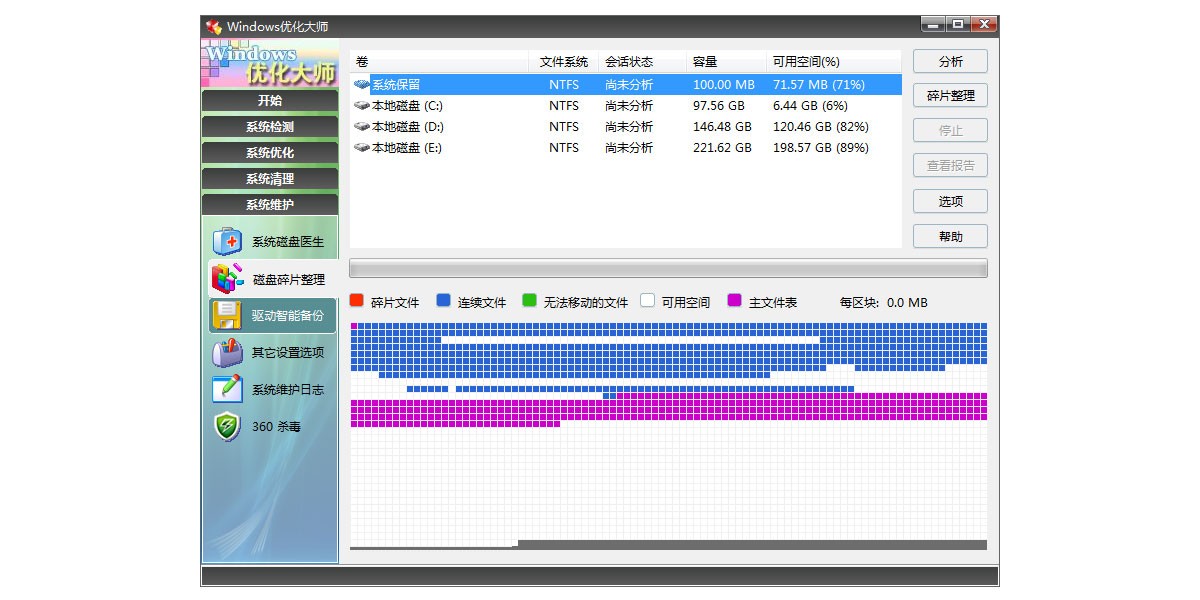This screenshot has height=600, width=1200.
Task: Click the disabled 停止 button
Action: (x=950, y=131)
